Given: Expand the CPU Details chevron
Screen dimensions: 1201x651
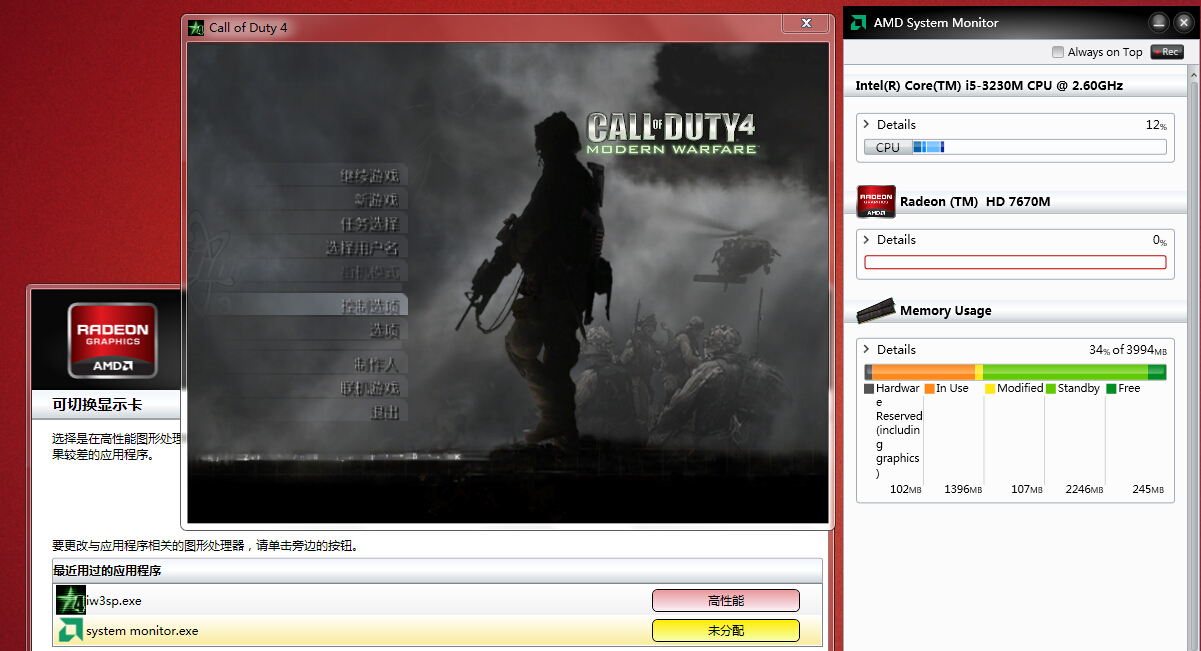Looking at the screenshot, I should coord(867,125).
